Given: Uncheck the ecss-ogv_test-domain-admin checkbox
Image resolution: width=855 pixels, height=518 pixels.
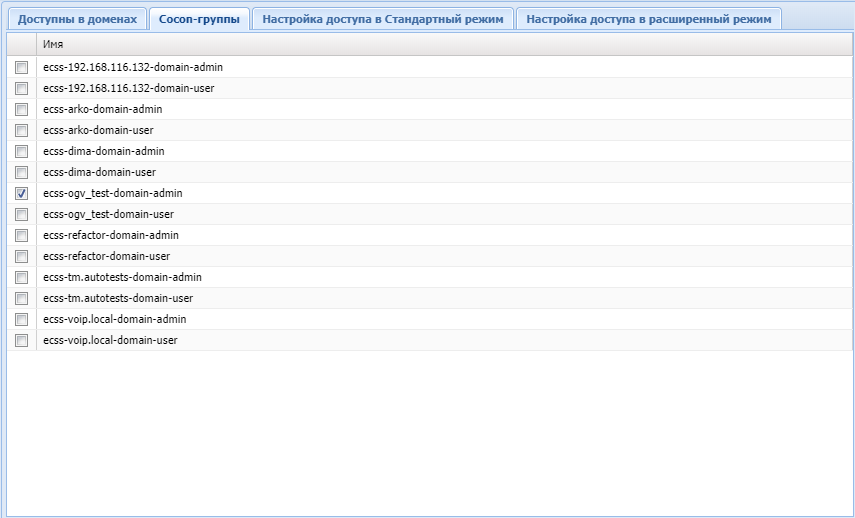Looking at the screenshot, I should 21,193.
